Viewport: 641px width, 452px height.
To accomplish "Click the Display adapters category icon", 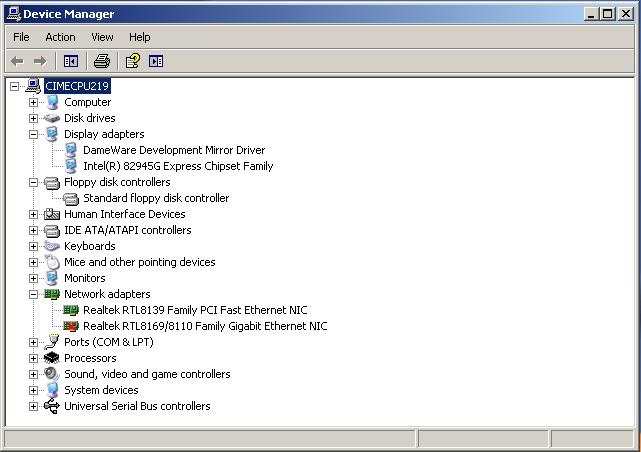I will [52, 134].
